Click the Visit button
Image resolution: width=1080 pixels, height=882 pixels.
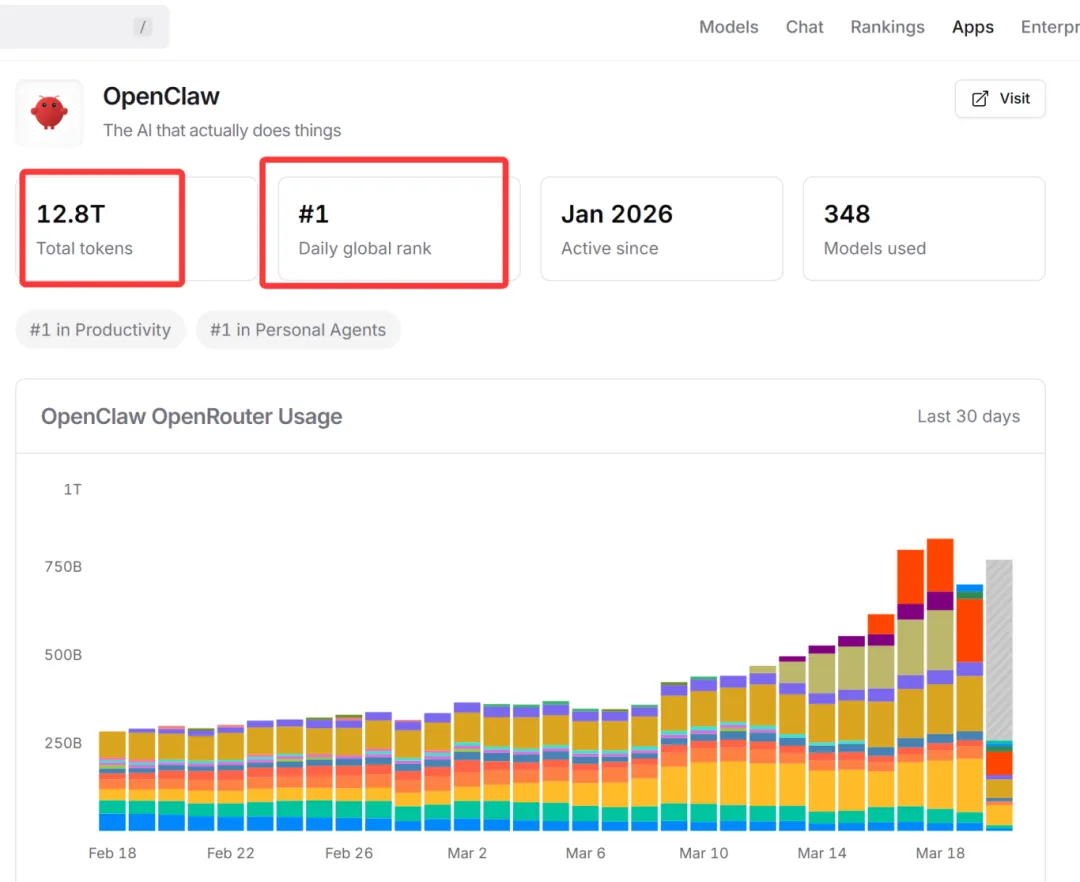click(999, 98)
